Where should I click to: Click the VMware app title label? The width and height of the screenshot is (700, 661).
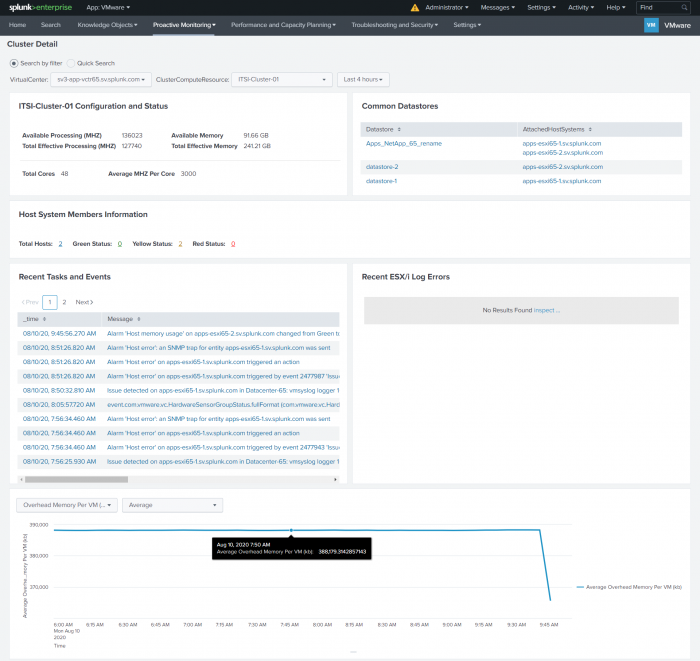coord(677,25)
